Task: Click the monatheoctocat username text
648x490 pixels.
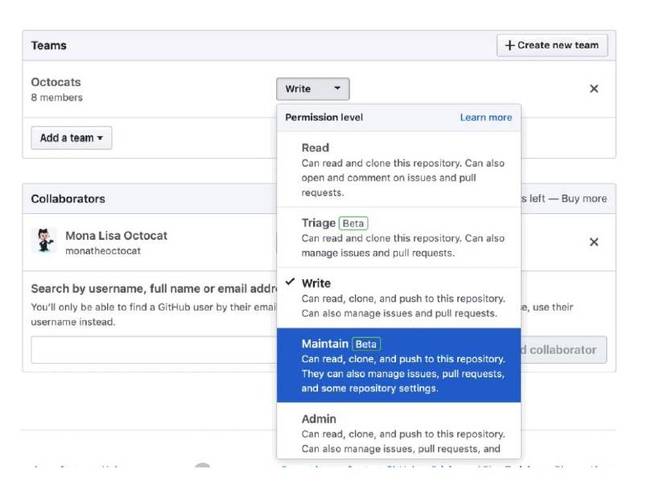Action: [103, 251]
